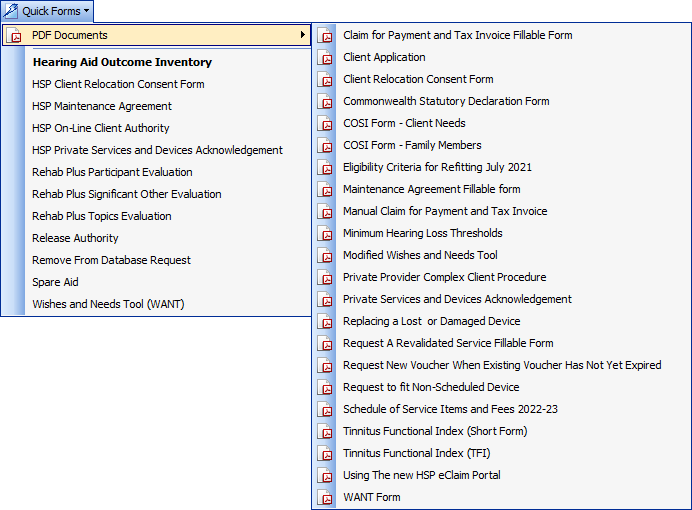The image size is (692, 510).
Task: Click PDF icon for Client Relocation Consent Form
Action: (x=325, y=79)
